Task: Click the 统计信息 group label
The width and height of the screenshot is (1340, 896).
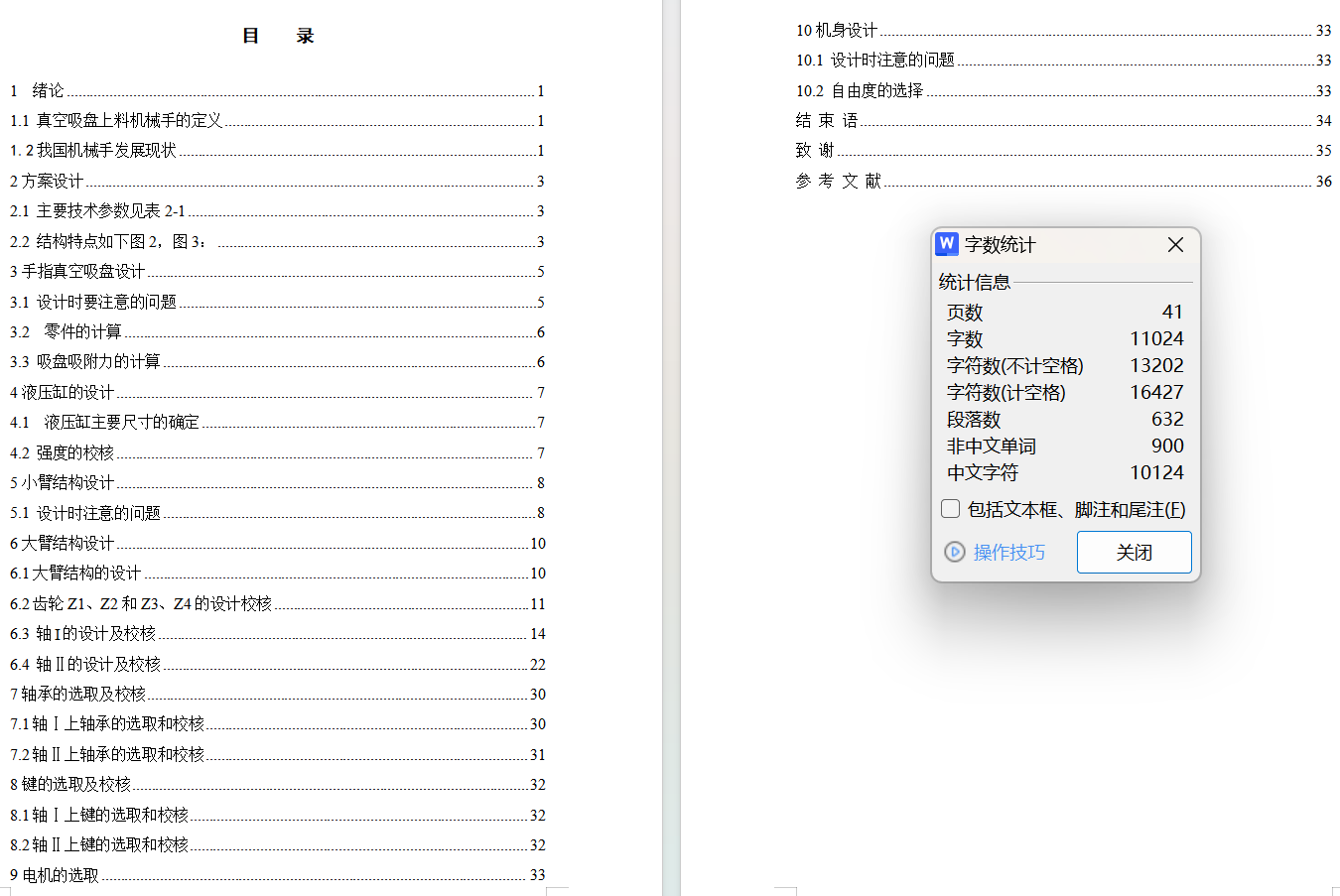Action: (x=975, y=282)
